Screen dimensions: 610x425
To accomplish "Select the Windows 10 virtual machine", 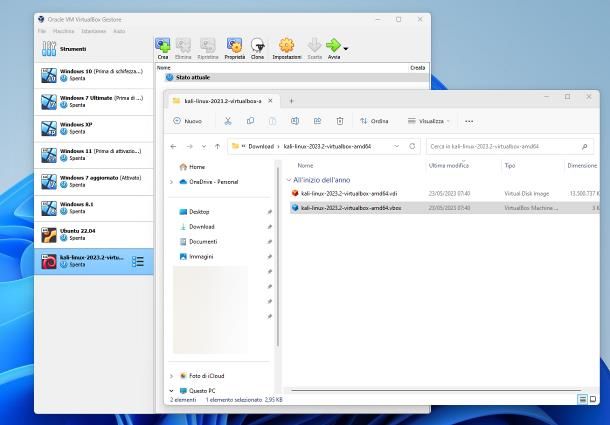I will pos(93,75).
